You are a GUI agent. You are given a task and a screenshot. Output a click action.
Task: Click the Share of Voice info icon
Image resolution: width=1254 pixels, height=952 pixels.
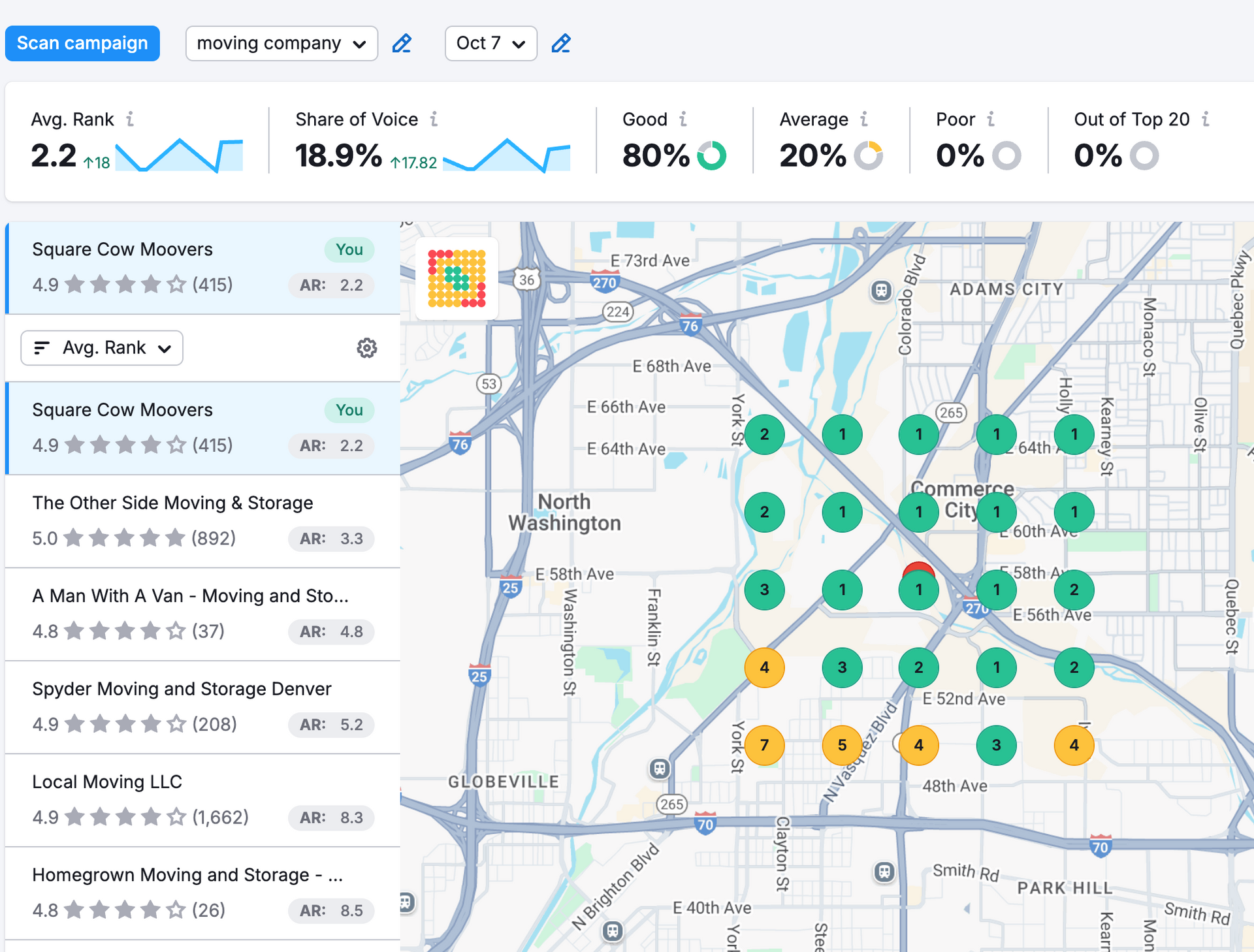pyautogui.click(x=434, y=119)
